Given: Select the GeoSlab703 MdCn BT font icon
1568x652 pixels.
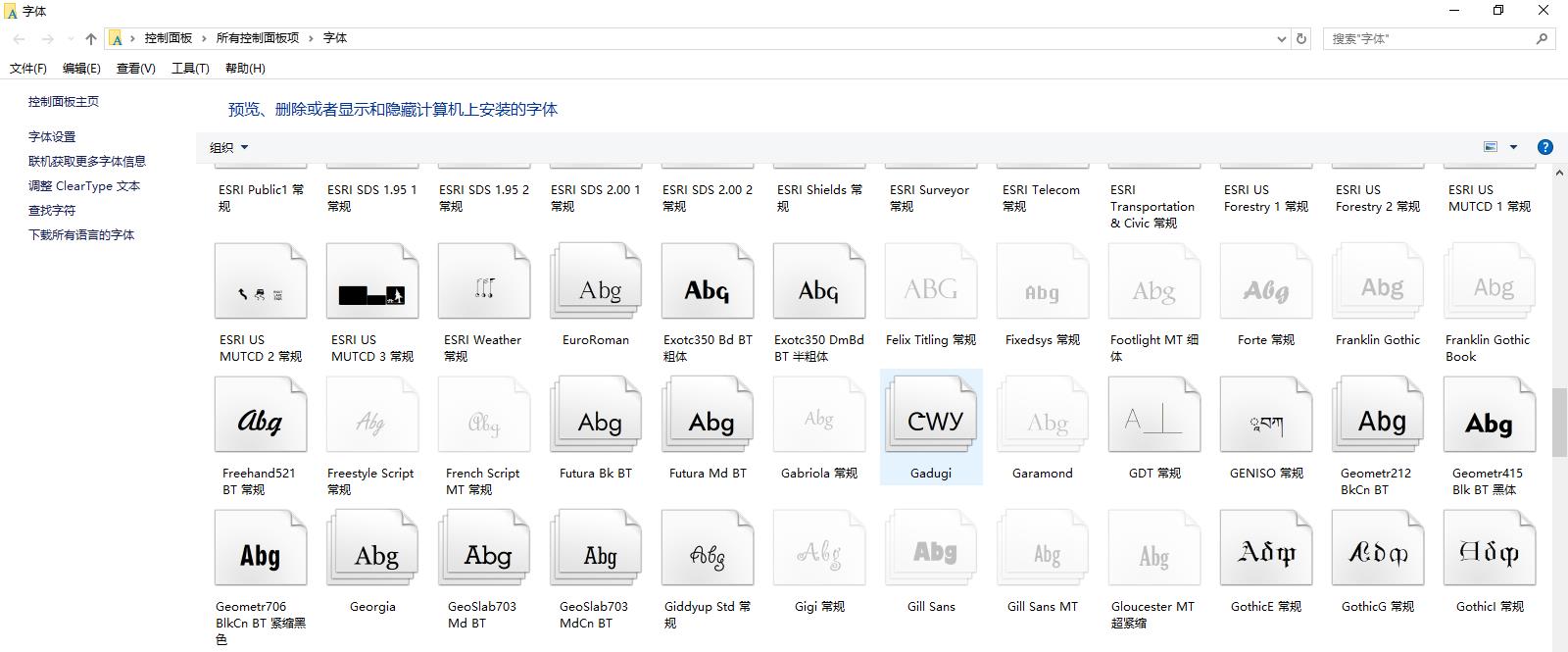Looking at the screenshot, I should click(596, 549).
